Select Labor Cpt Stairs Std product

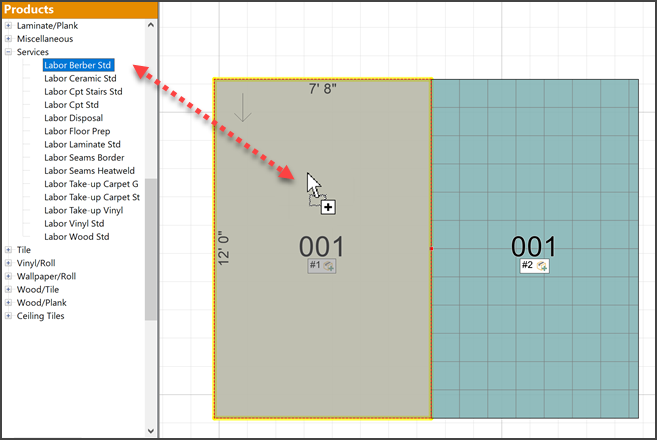coord(83,91)
